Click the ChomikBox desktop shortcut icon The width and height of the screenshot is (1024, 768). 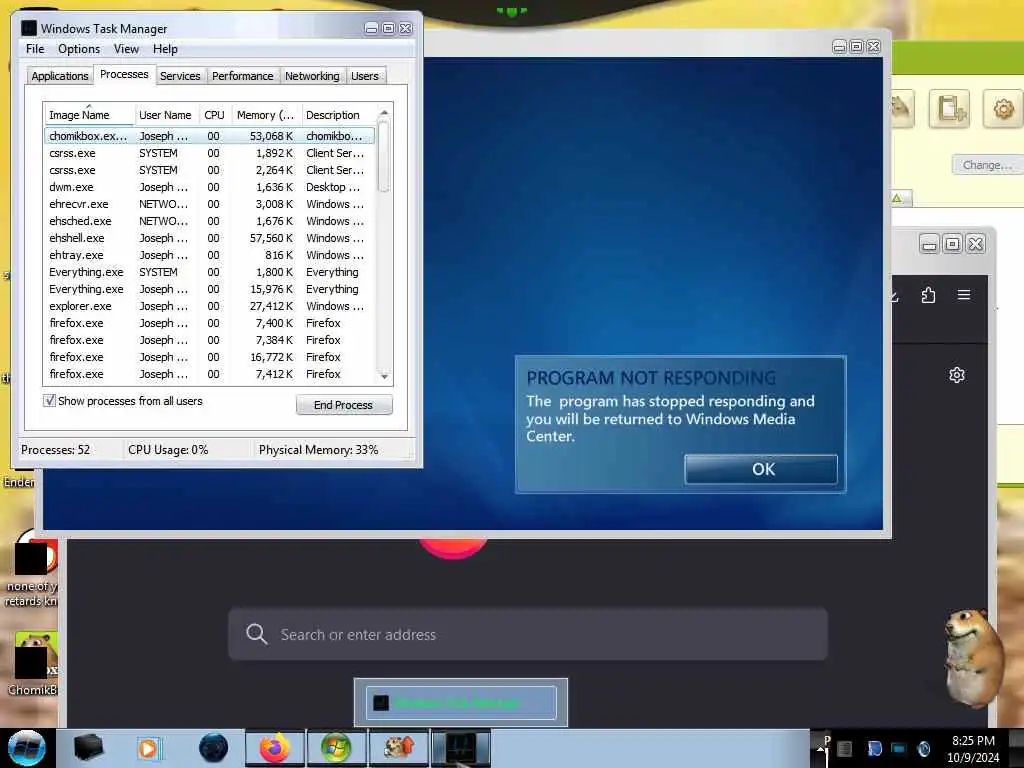point(33,663)
